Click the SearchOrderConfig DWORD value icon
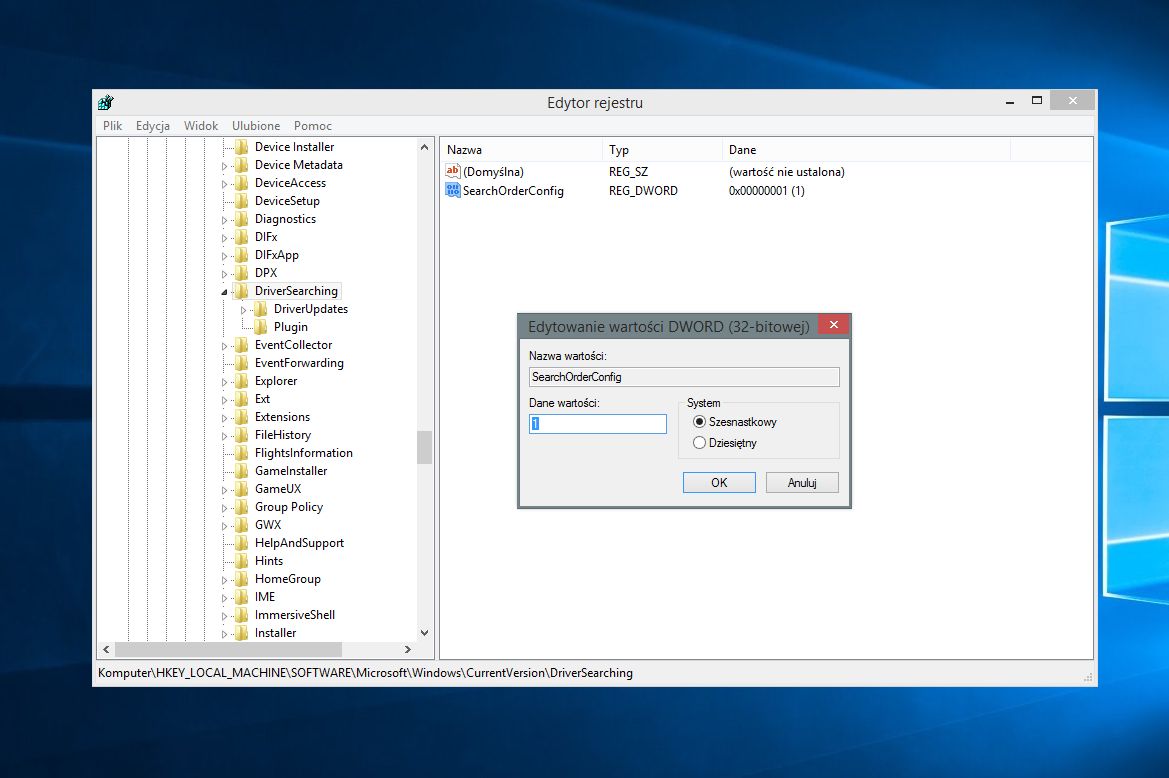The width and height of the screenshot is (1169, 778). tap(453, 190)
